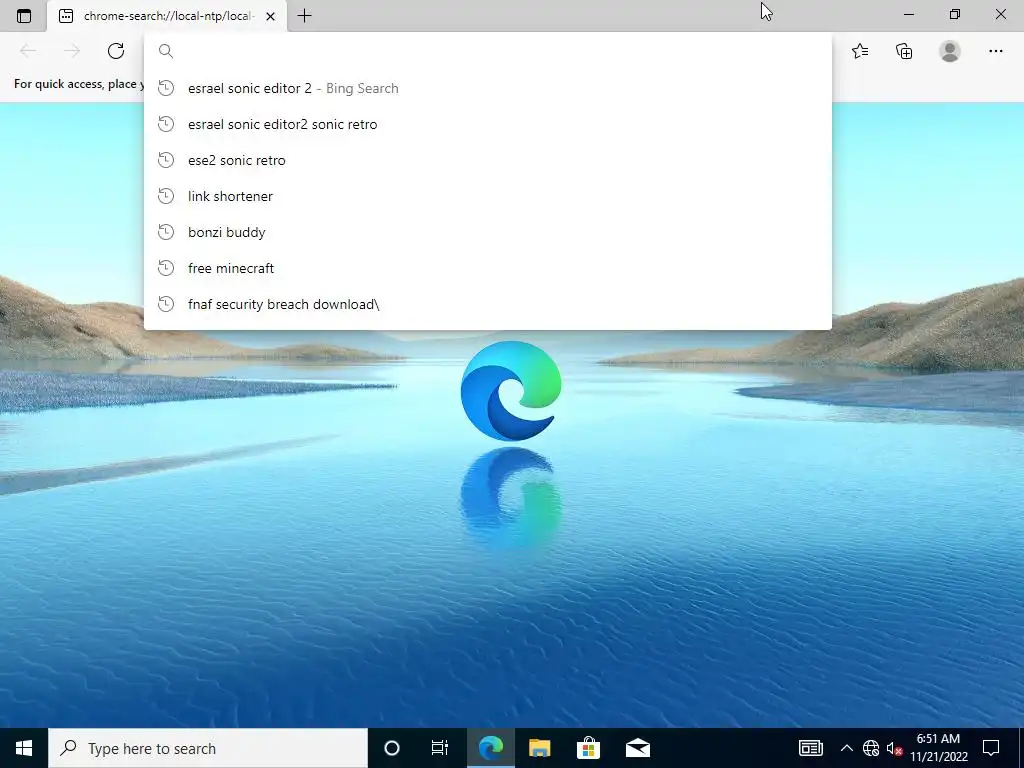Open File Explorer from taskbar

[x=539, y=748]
